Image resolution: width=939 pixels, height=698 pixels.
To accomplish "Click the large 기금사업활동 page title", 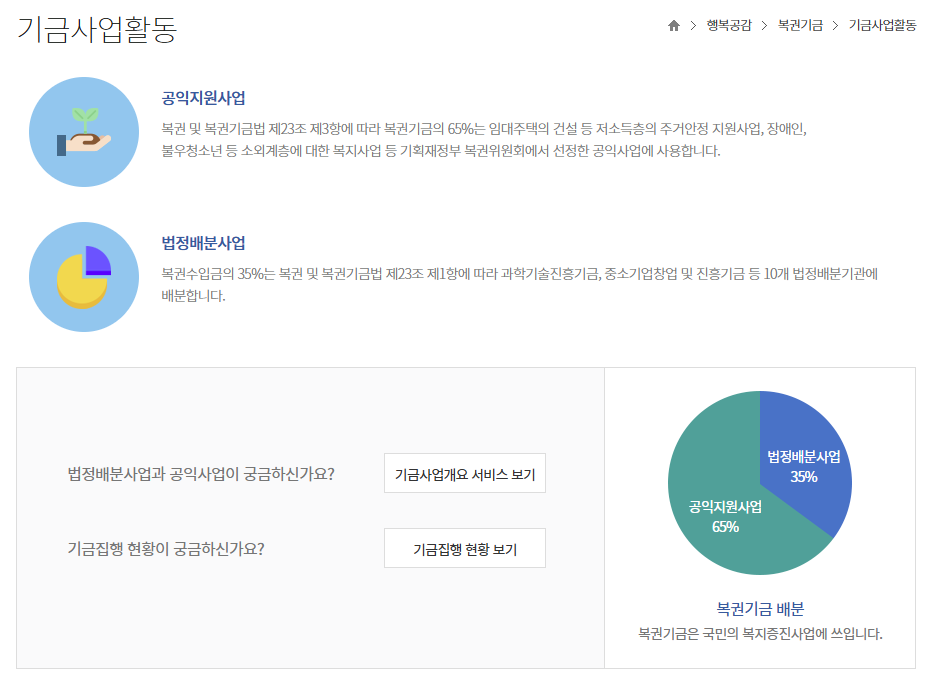I will 97,29.
